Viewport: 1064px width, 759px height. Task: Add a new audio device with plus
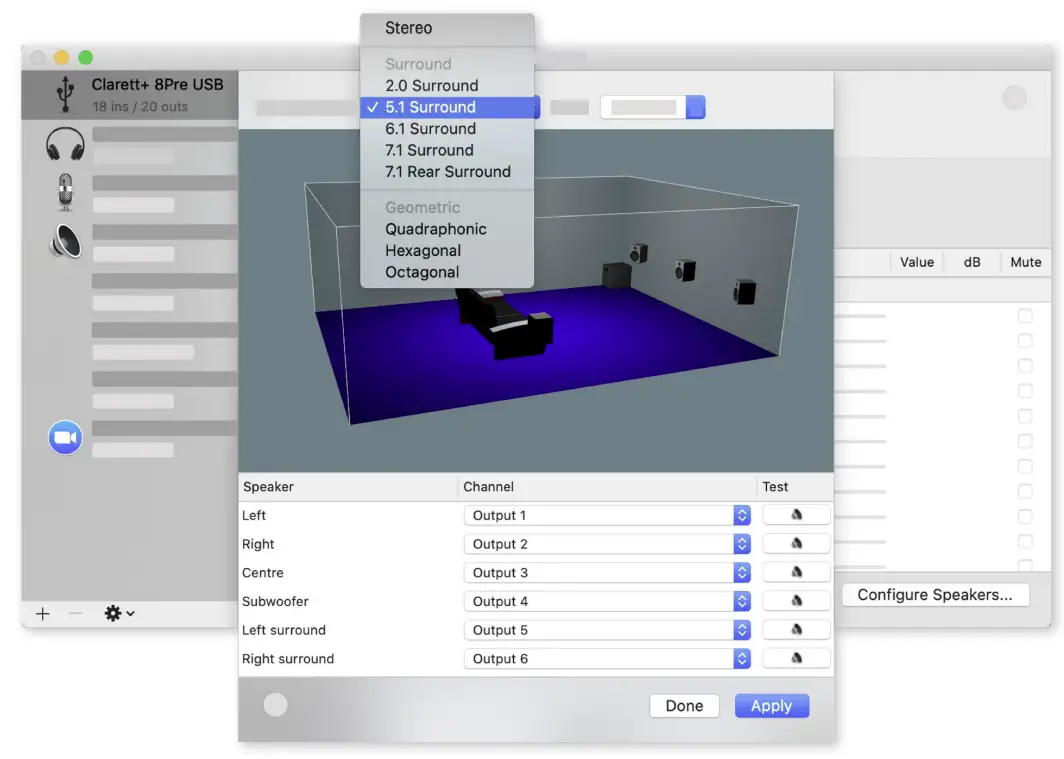[43, 614]
